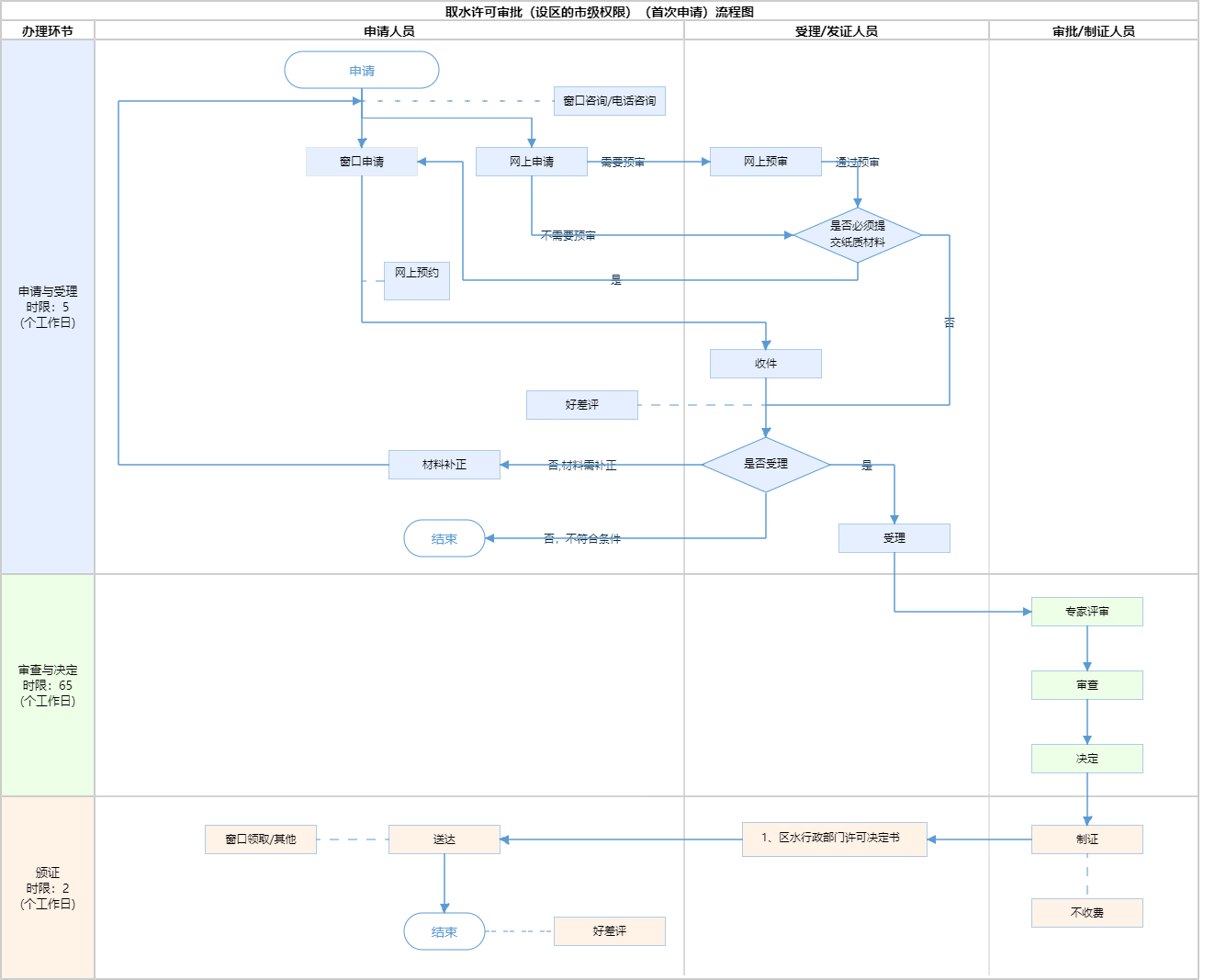Select the 材料补正 box
Viewport: 1215px width, 980px height.
pos(444,465)
